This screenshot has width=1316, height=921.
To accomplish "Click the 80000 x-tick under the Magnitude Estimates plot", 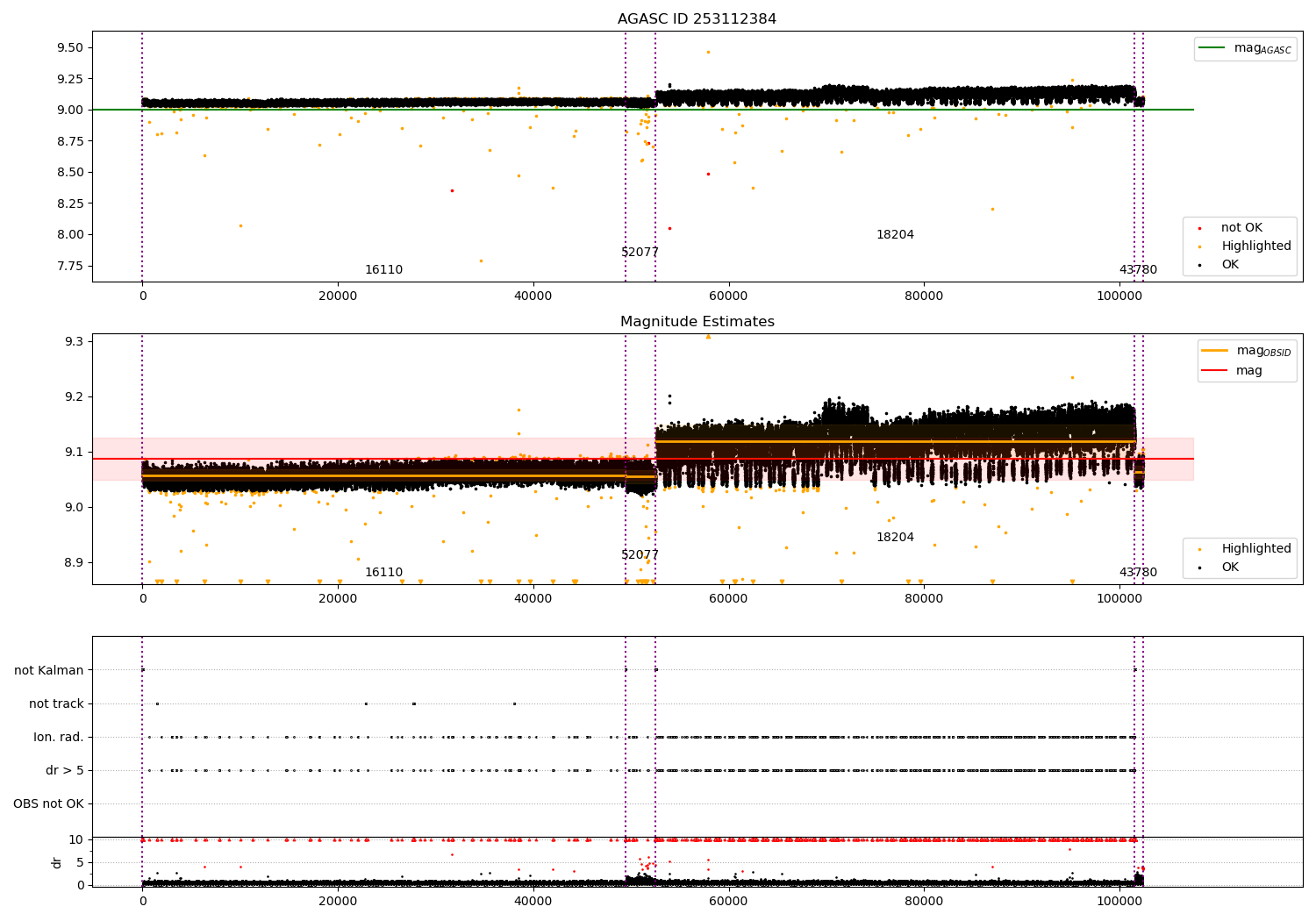I will point(924,599).
